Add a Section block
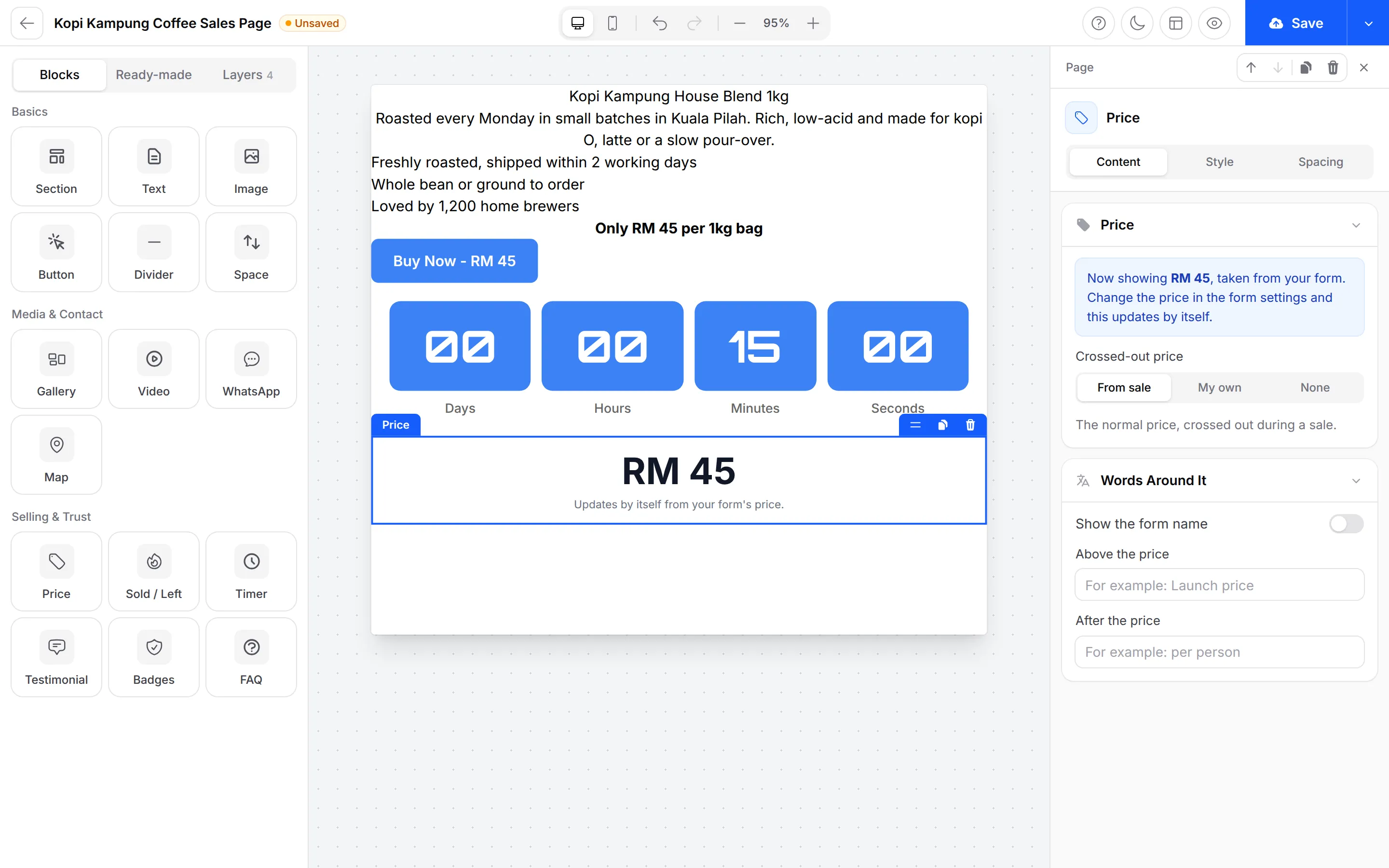 pyautogui.click(x=56, y=166)
